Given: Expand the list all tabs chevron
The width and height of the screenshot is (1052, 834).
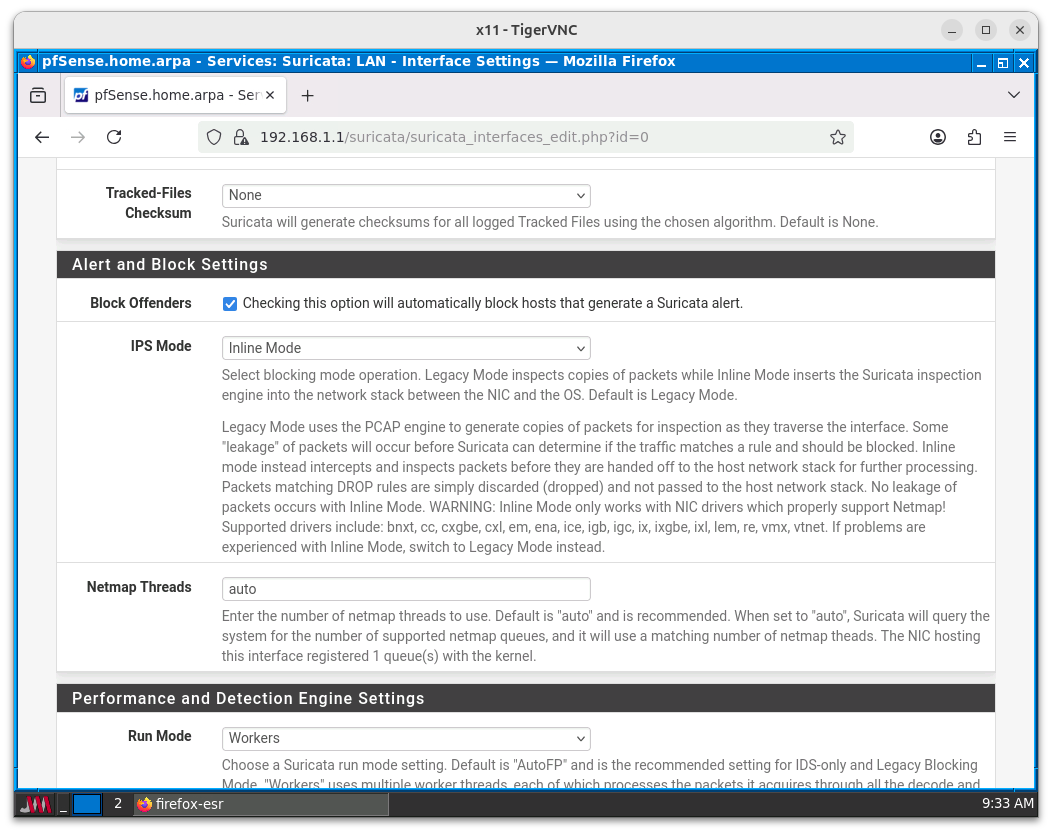Looking at the screenshot, I should point(1014,95).
